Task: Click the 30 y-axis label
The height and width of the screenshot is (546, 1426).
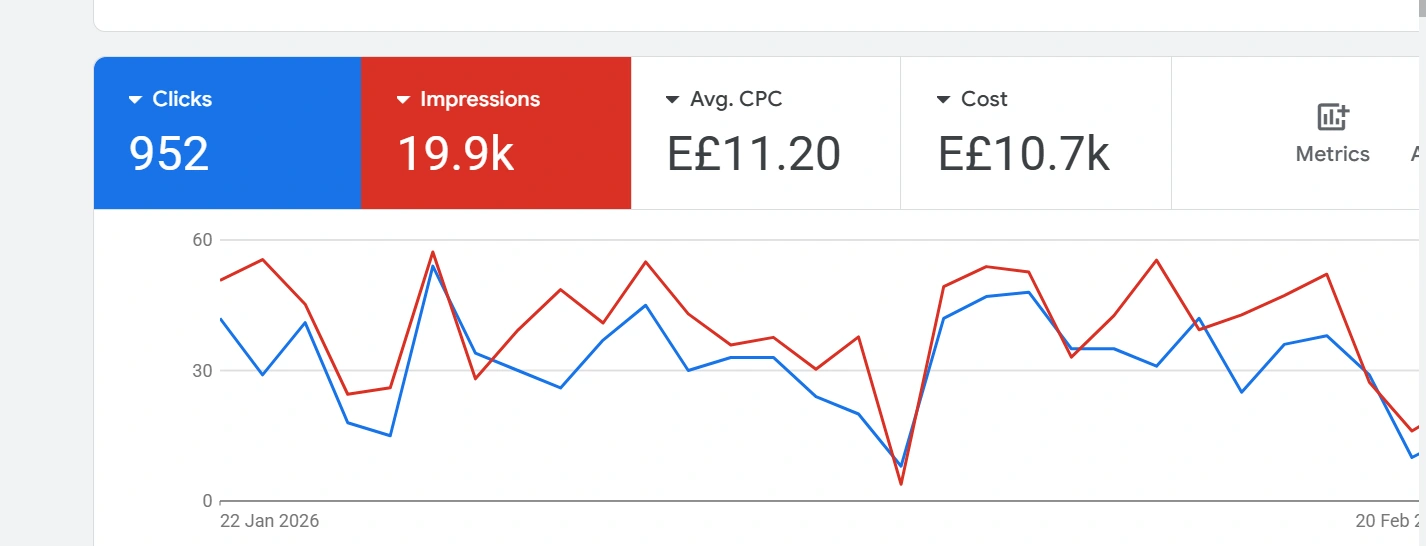Action: (x=203, y=370)
